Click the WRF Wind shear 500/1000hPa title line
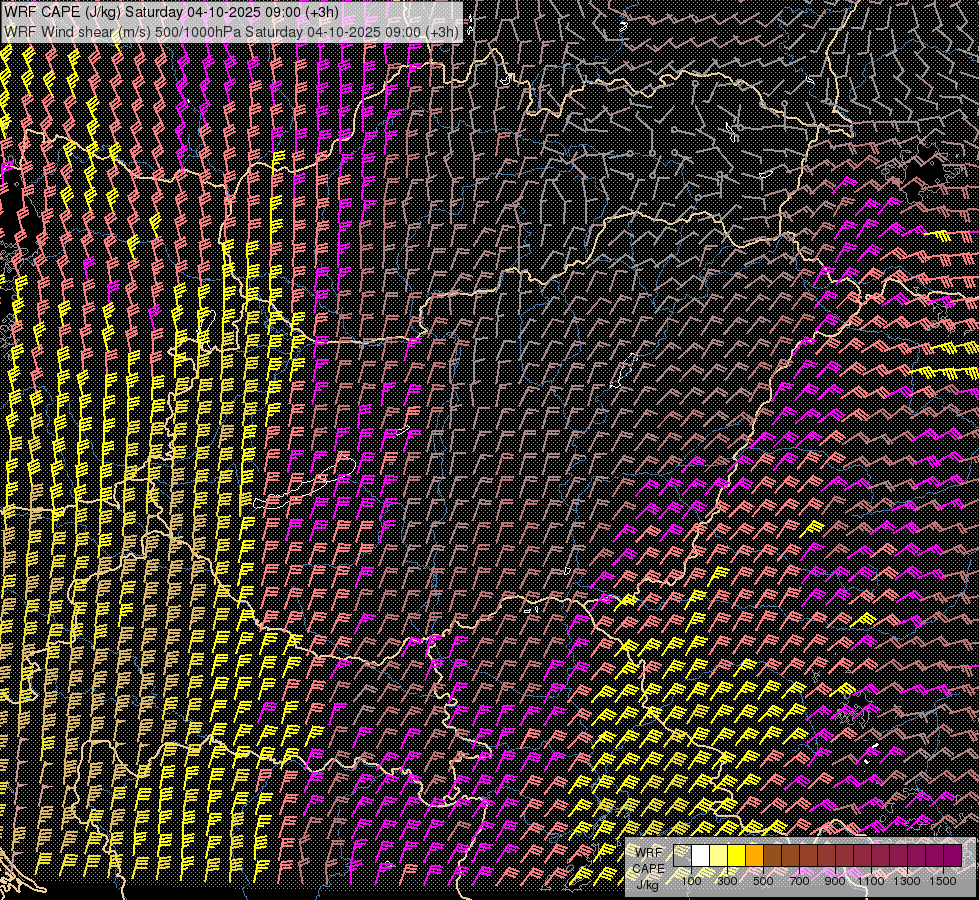The width and height of the screenshot is (979, 900). coord(232,31)
